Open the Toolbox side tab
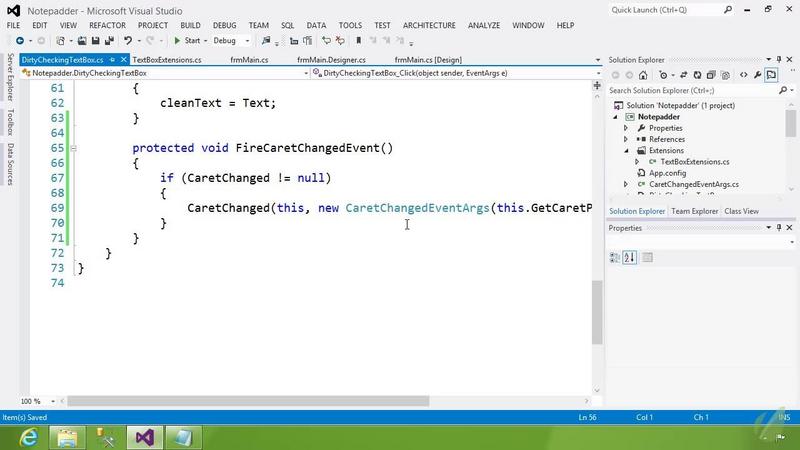Viewport: 800px width, 450px height. pyautogui.click(x=10, y=122)
